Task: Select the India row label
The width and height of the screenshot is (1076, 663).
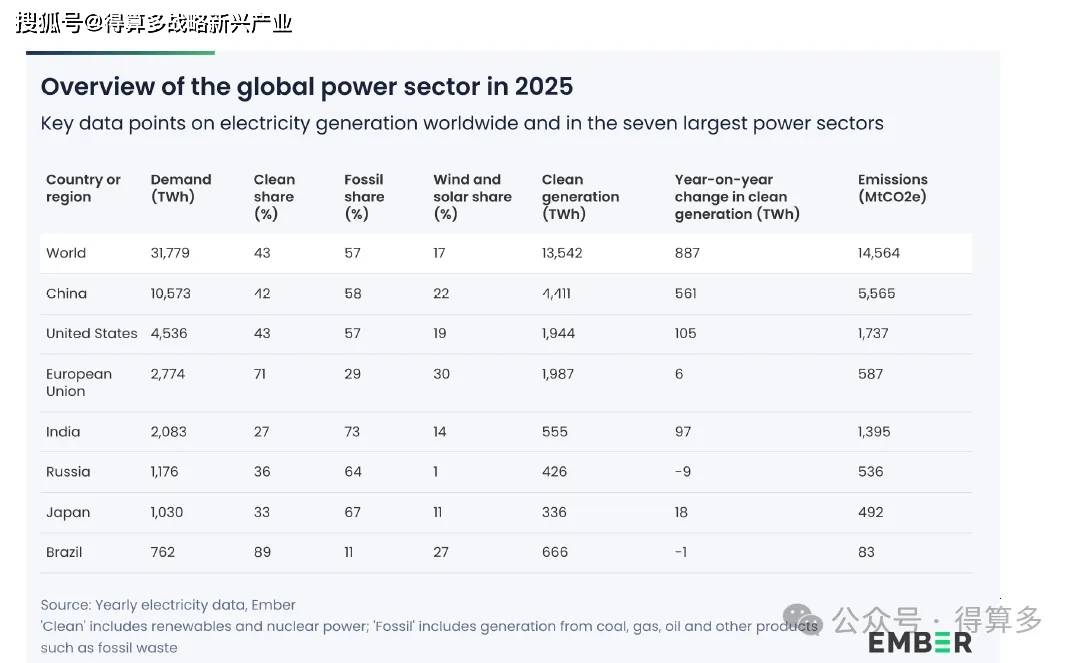Action: (x=63, y=432)
